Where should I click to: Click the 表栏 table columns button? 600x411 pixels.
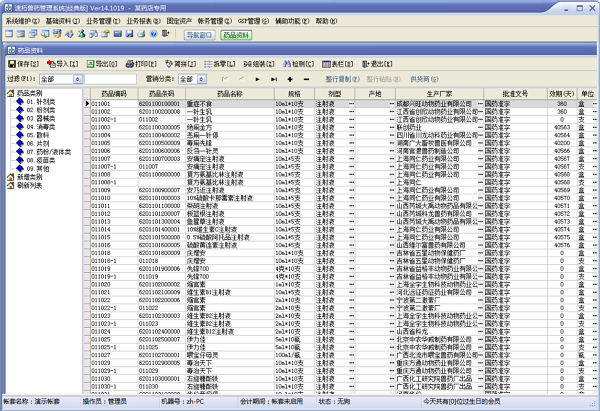pyautogui.click(x=338, y=64)
